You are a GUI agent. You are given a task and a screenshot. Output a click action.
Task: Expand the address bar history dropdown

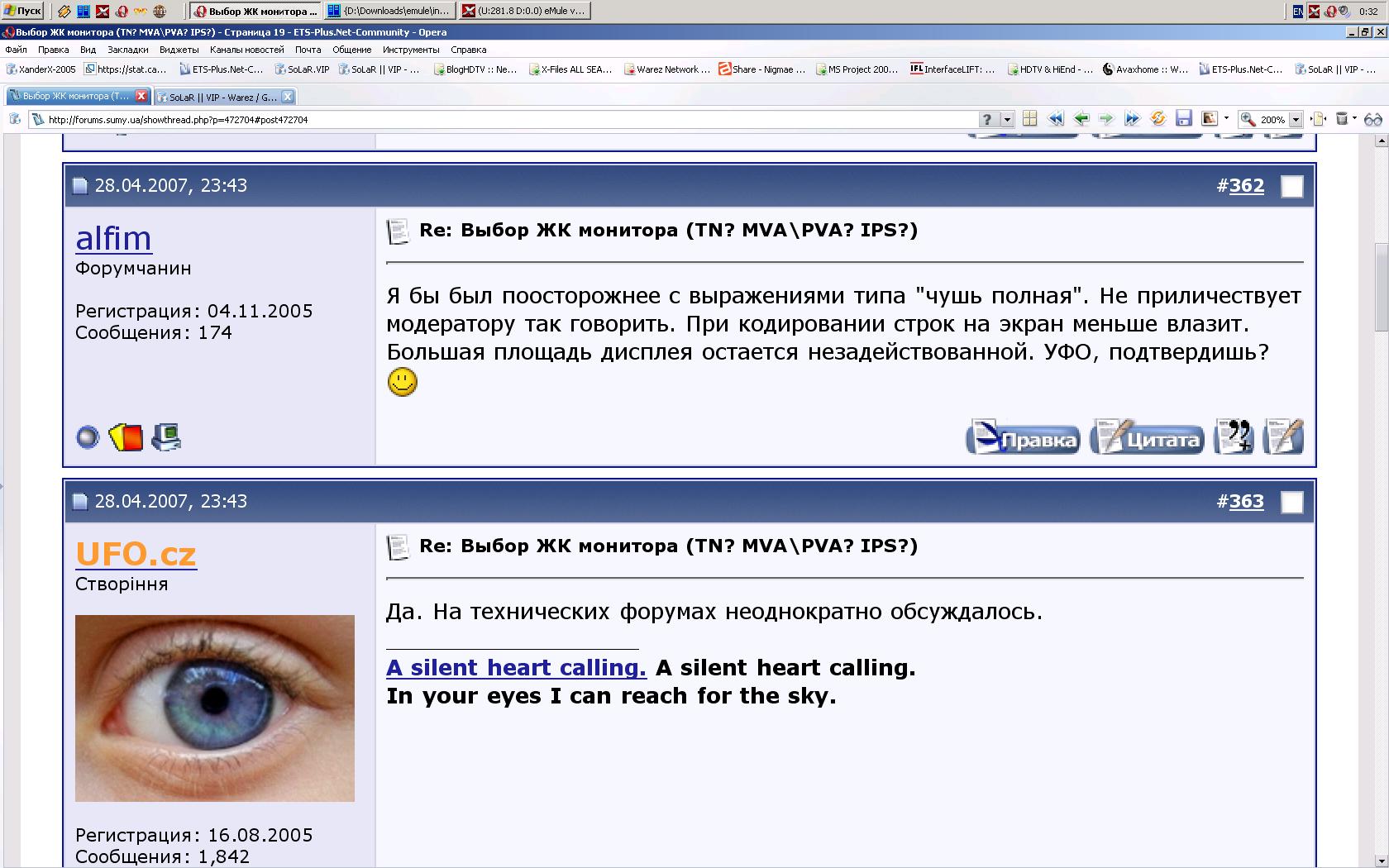point(1007,120)
